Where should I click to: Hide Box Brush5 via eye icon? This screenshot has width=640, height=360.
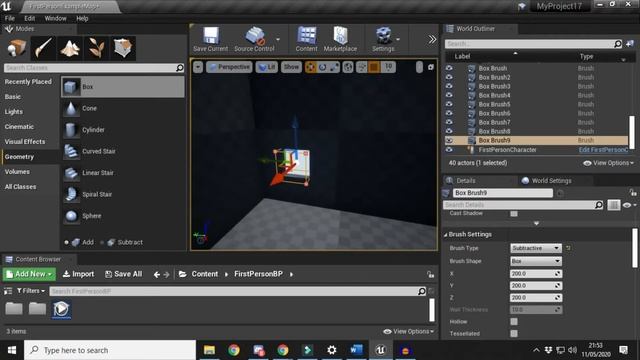click(449, 104)
